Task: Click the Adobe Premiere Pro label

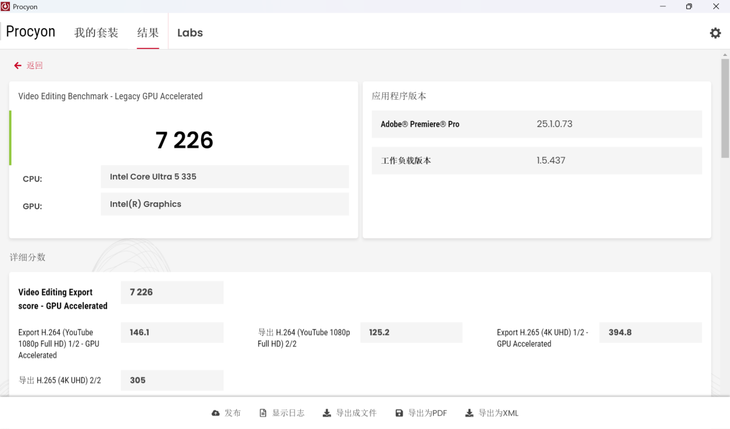Action: point(420,124)
